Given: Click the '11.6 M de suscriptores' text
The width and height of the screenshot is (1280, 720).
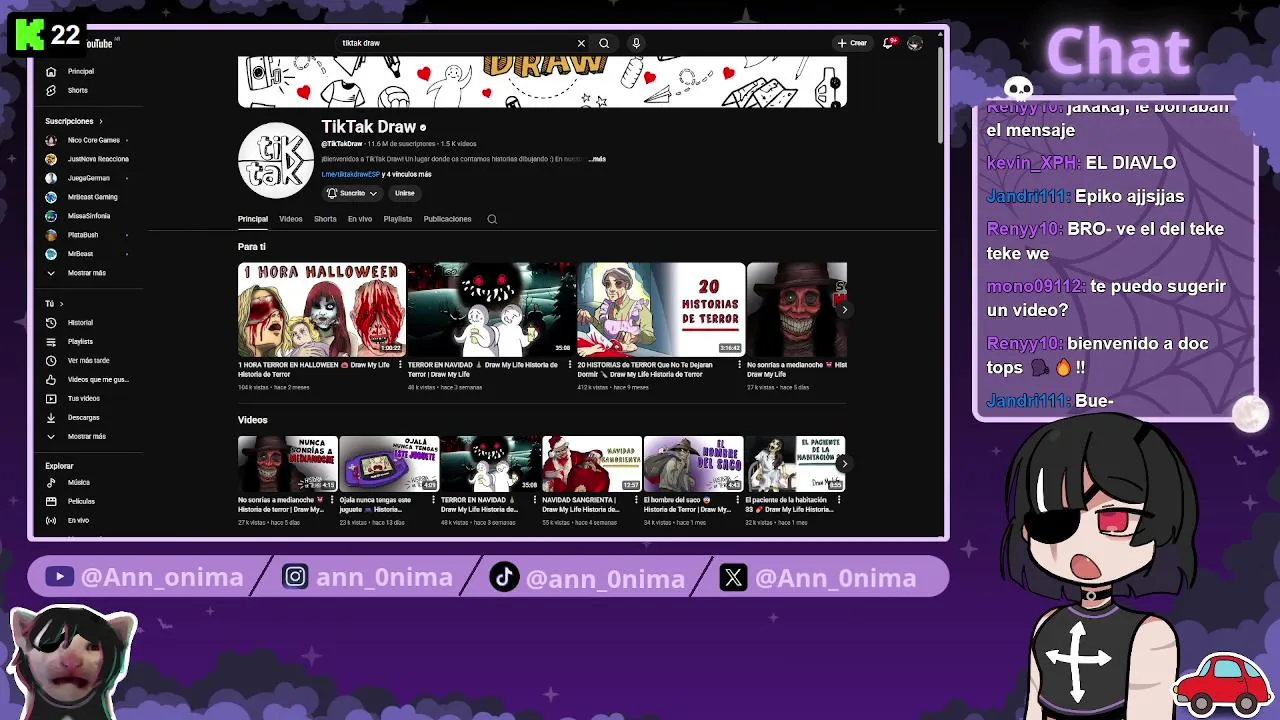Looking at the screenshot, I should [402, 144].
